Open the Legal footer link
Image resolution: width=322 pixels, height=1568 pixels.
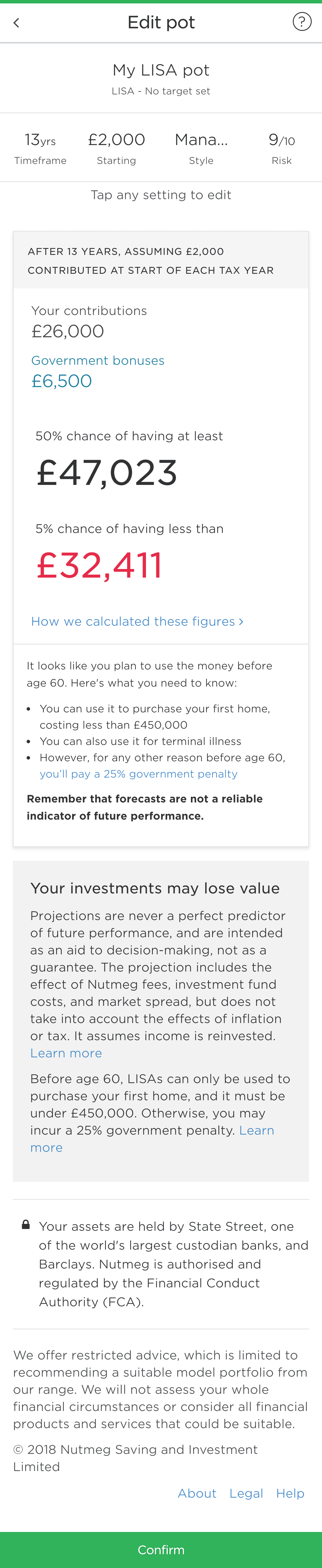click(x=246, y=1493)
